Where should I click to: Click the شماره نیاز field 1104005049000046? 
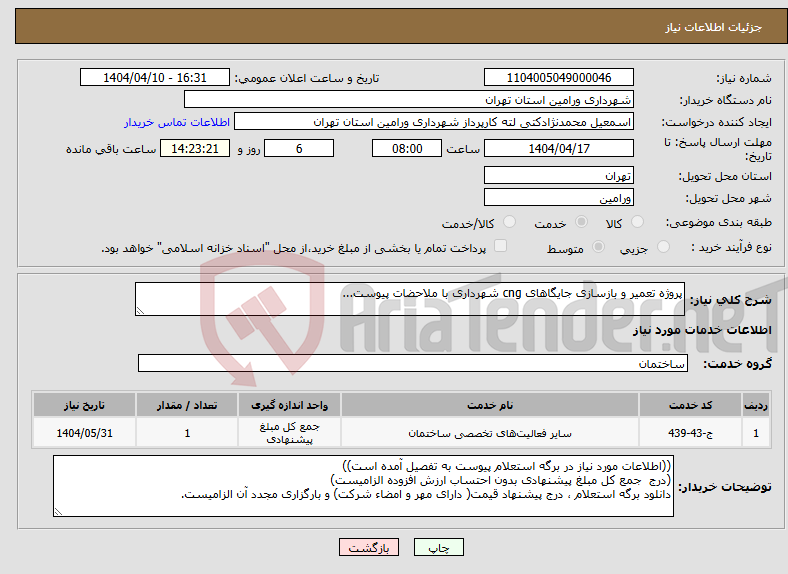click(x=558, y=77)
